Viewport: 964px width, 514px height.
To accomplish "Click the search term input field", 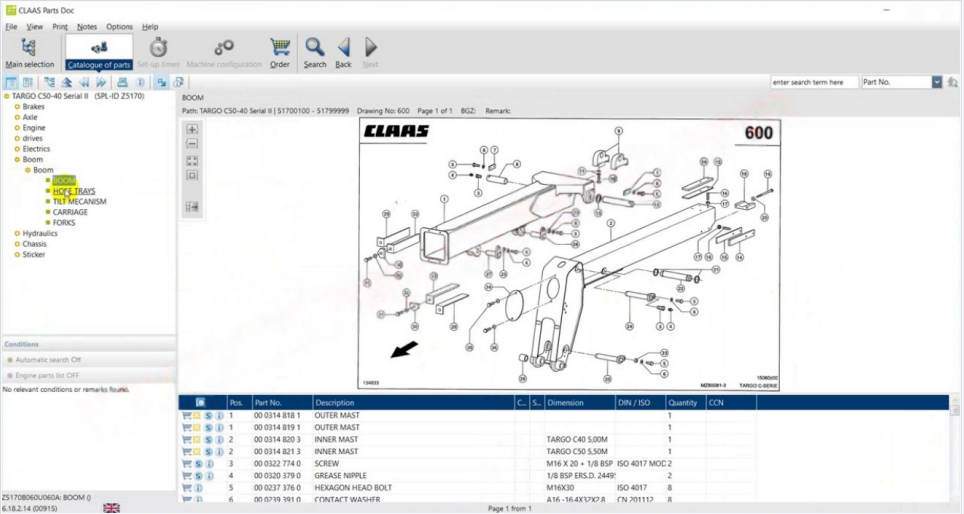I will coord(814,82).
